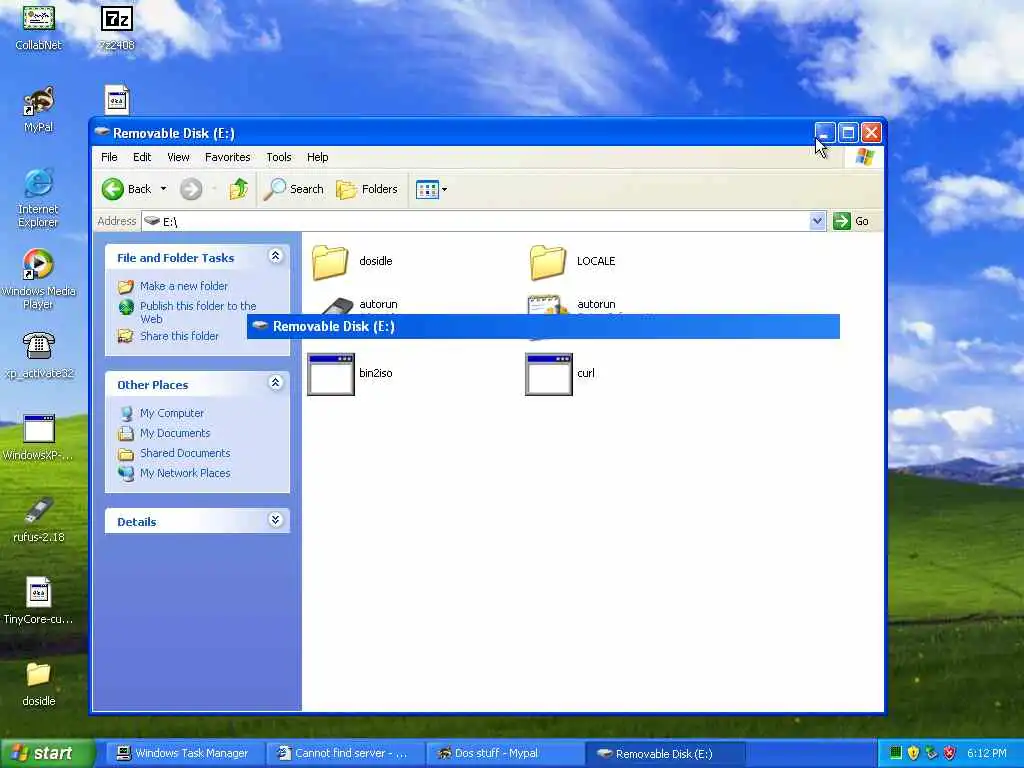The image size is (1024, 768).
Task: Go to Shared Documents link
Action: tap(185, 453)
